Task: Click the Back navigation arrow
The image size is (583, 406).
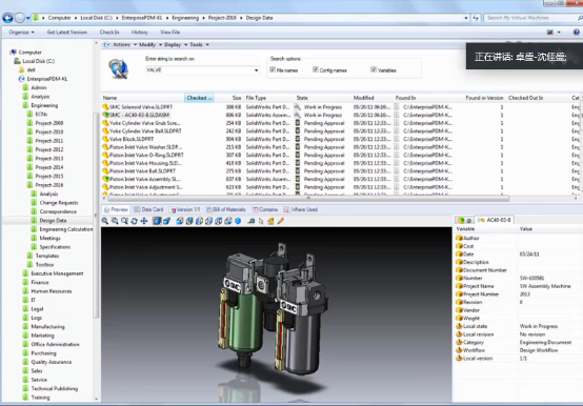Action: tap(7, 17)
